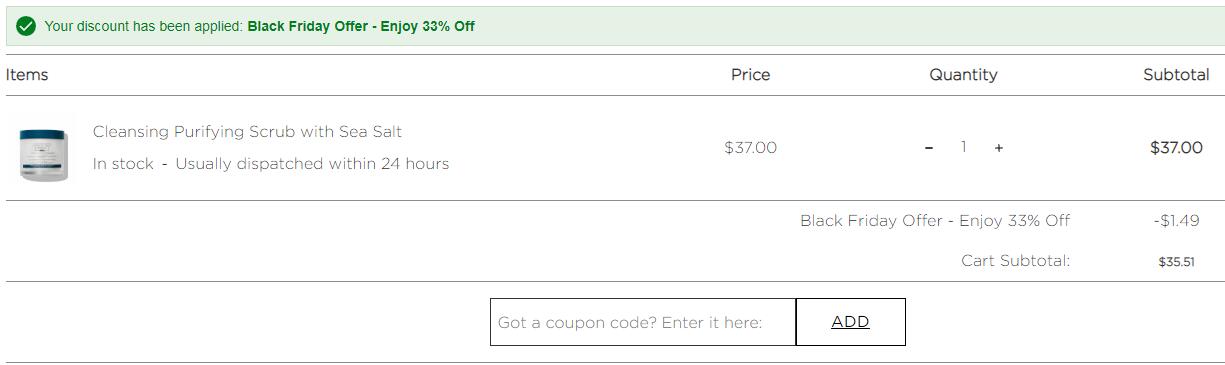Click the -$1.49 discount amount
This screenshot has width=1225, height=365.
pos(1176,221)
